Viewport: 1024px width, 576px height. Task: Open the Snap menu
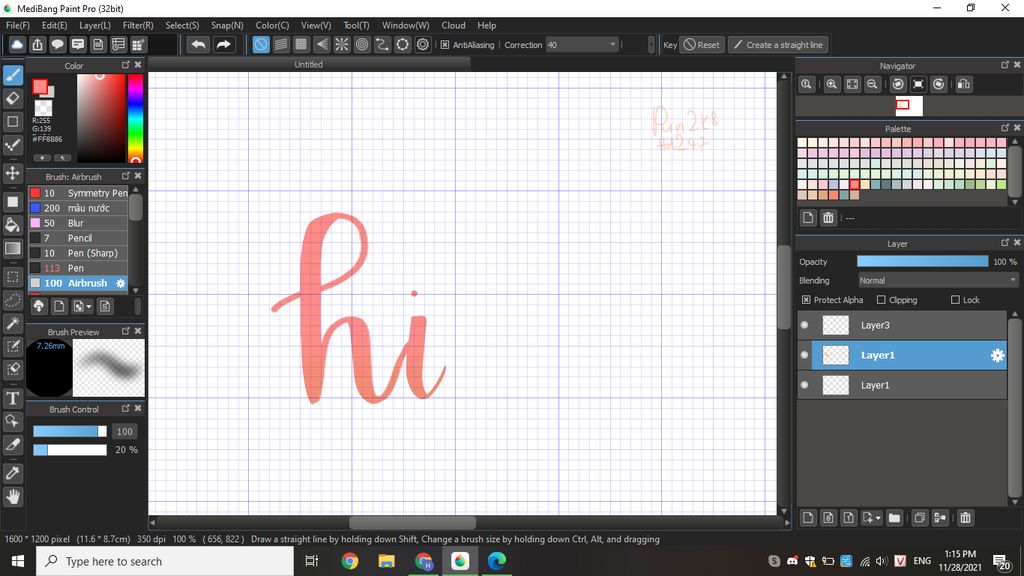click(227, 25)
